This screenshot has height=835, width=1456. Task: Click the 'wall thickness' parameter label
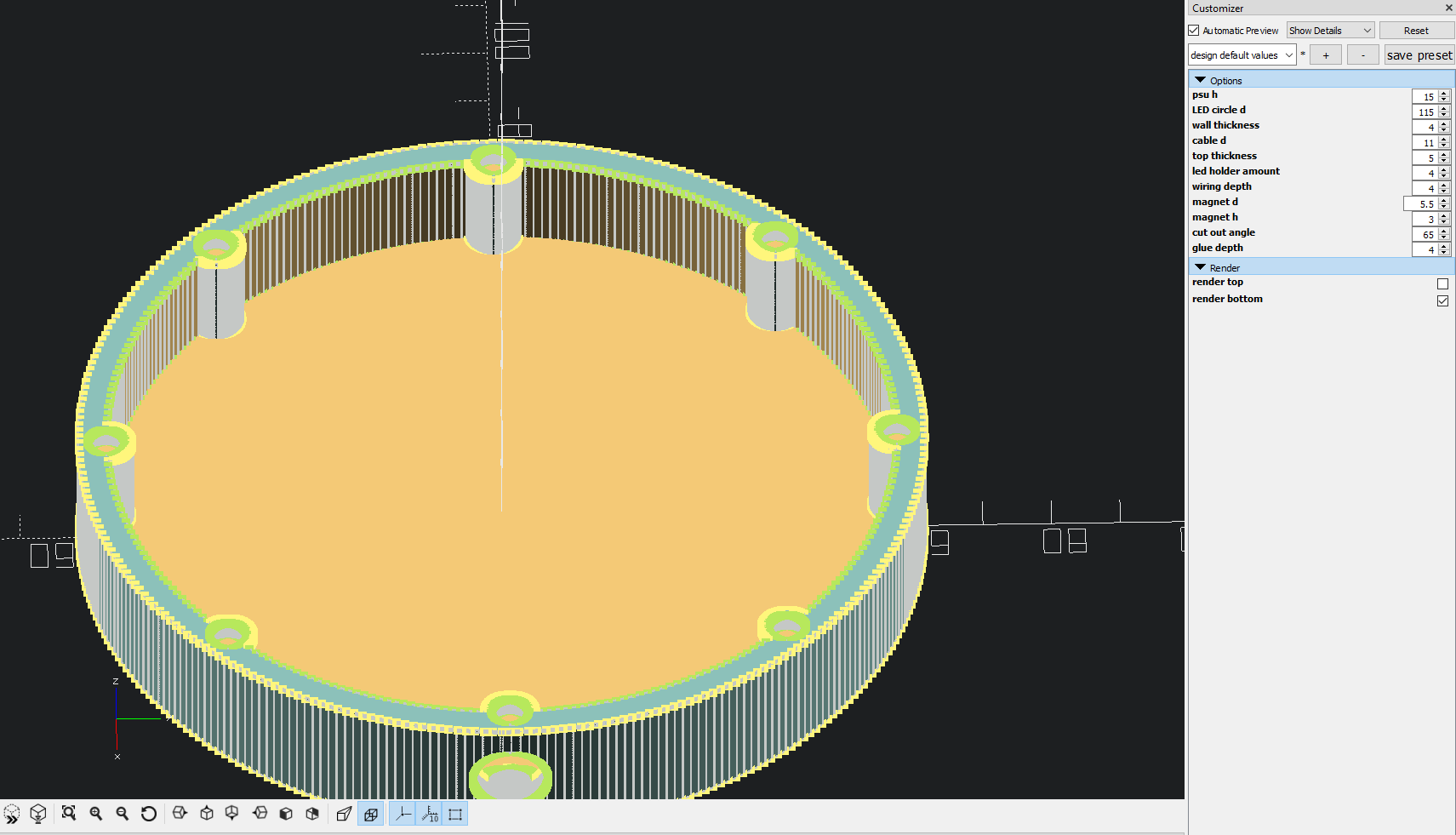[1225, 125]
